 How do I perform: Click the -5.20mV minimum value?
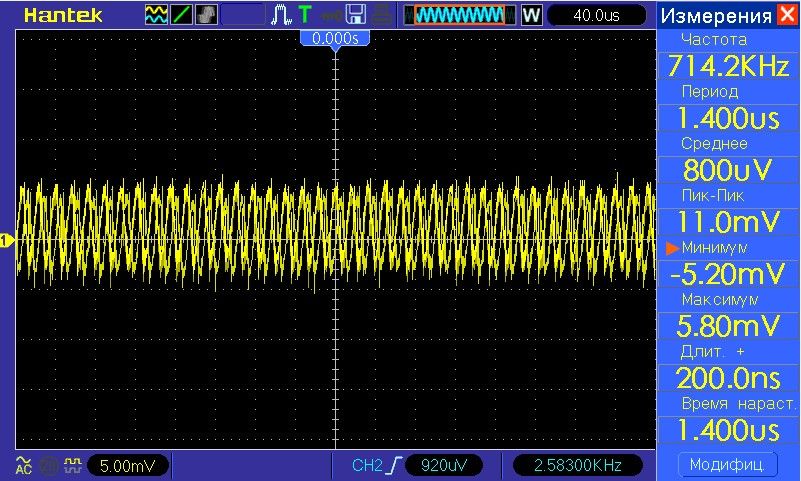(x=728, y=274)
